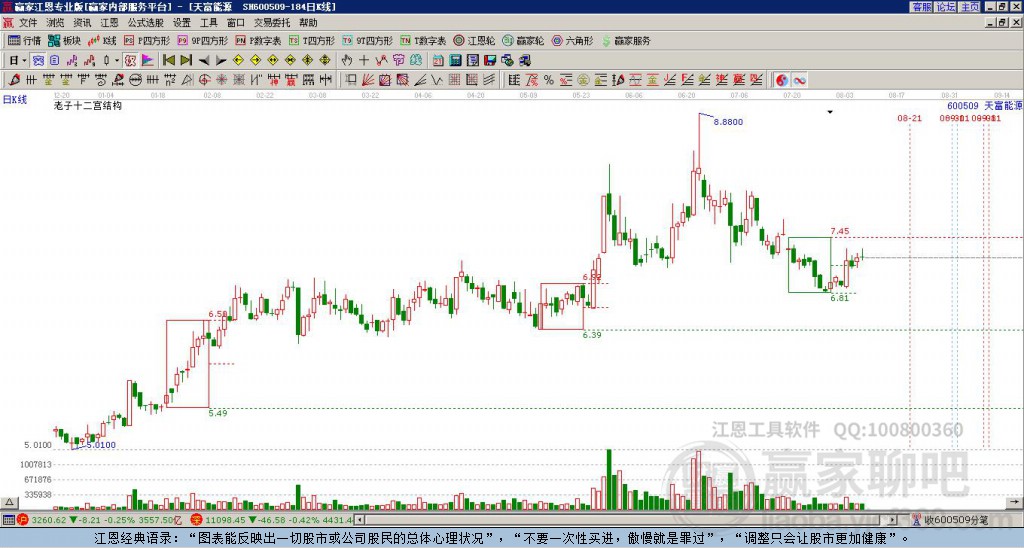Click the 主页 homepage link
The image size is (1024, 548).
tap(970, 7)
